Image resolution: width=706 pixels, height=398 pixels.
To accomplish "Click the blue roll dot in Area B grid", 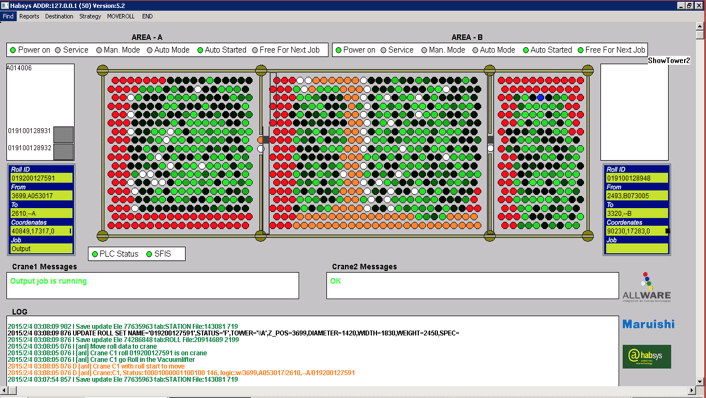I will [x=540, y=97].
